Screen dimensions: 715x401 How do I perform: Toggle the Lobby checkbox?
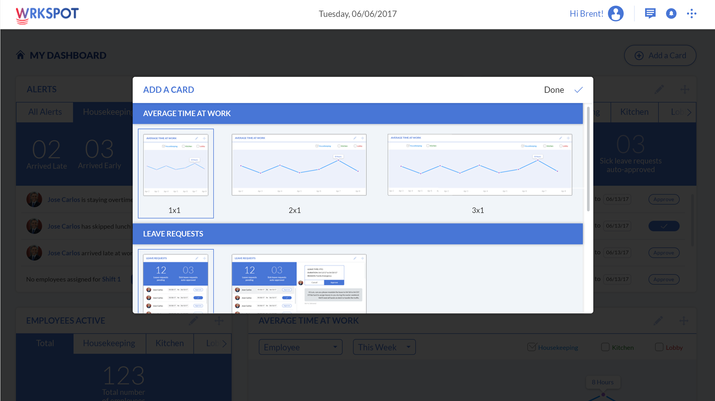[659, 347]
